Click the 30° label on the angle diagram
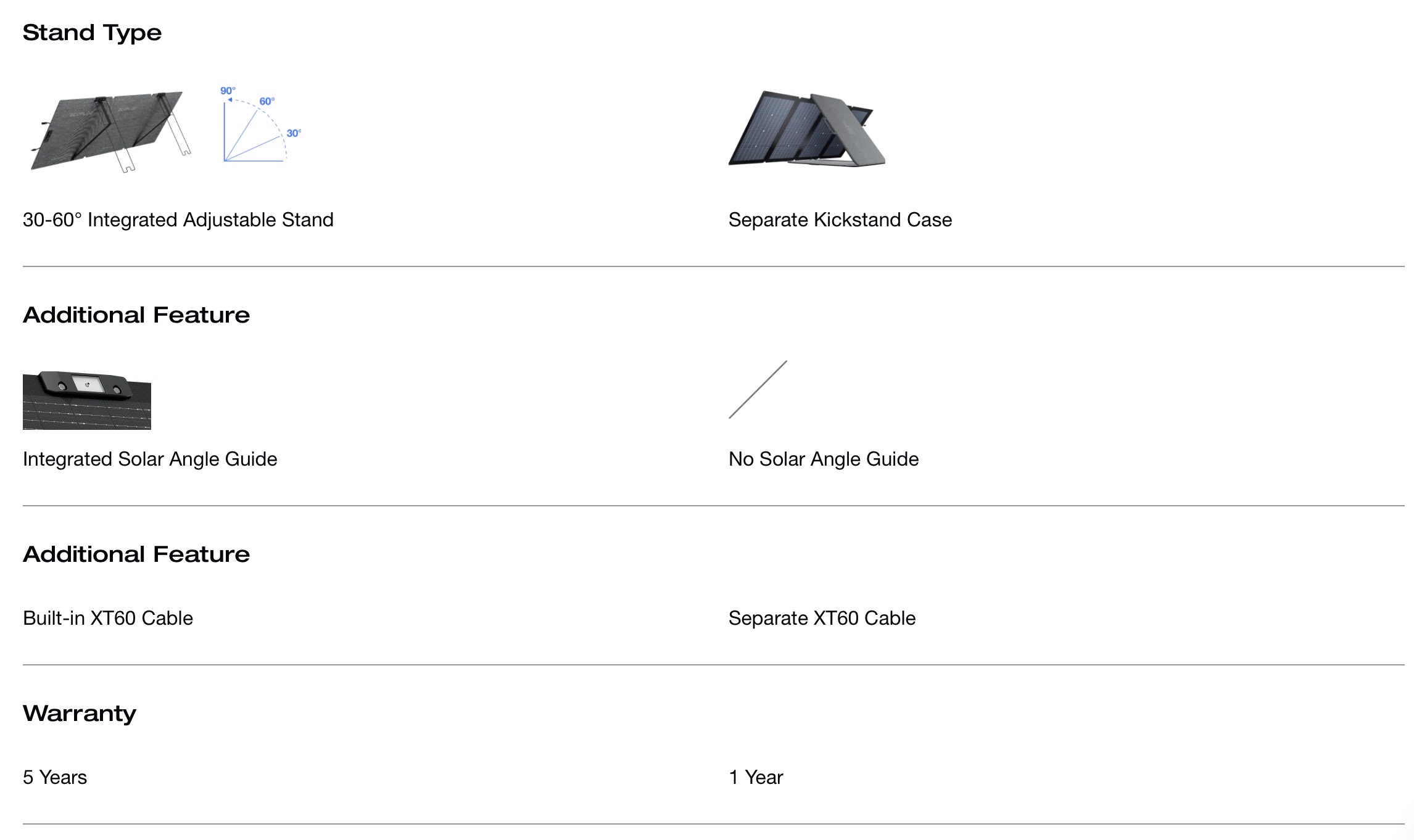The width and height of the screenshot is (1414, 840). pos(294,133)
